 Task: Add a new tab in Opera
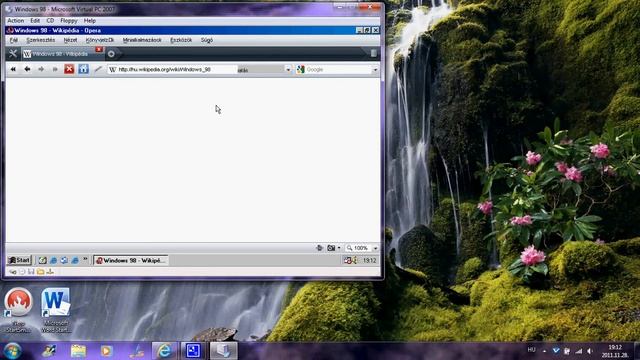(111, 54)
